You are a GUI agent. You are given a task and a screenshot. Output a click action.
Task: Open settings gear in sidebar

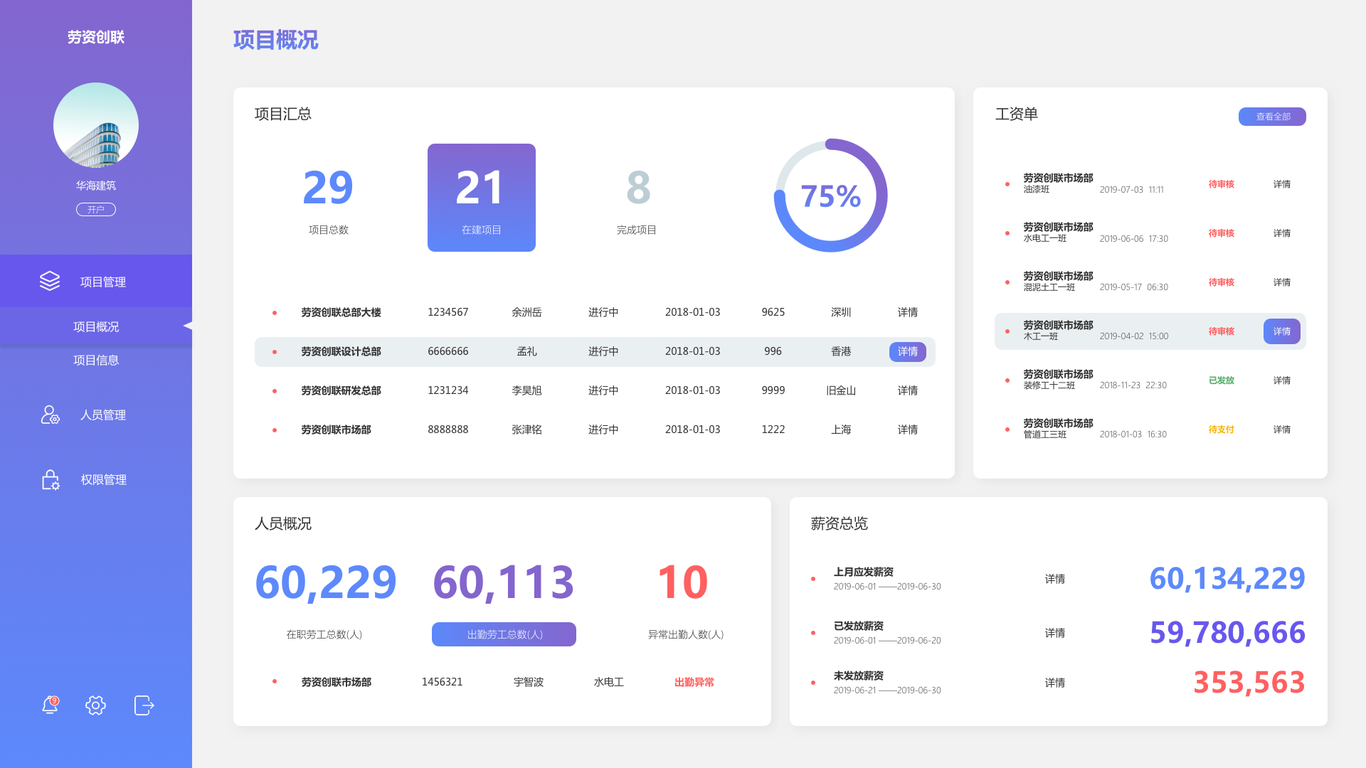click(96, 705)
